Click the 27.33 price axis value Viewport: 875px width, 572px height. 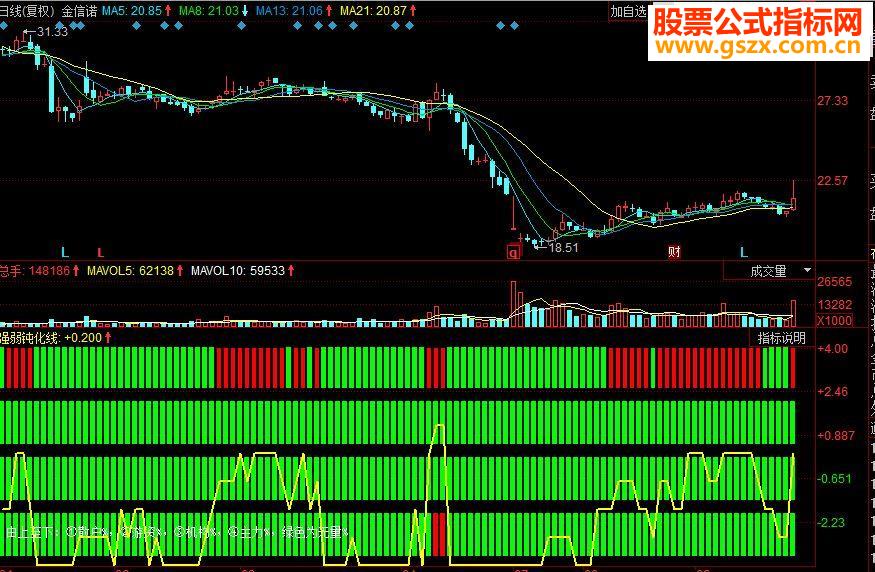pyautogui.click(x=832, y=101)
